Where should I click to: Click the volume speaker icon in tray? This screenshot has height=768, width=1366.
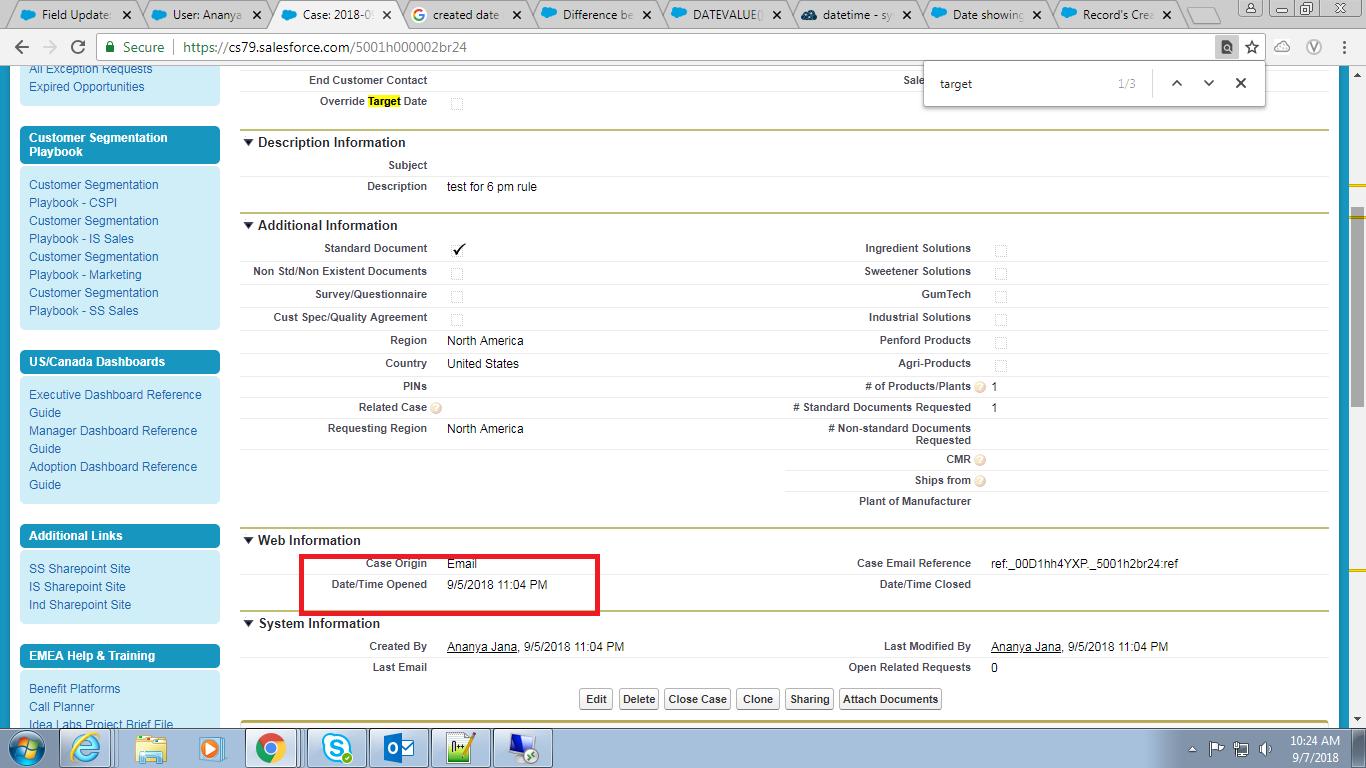1265,748
